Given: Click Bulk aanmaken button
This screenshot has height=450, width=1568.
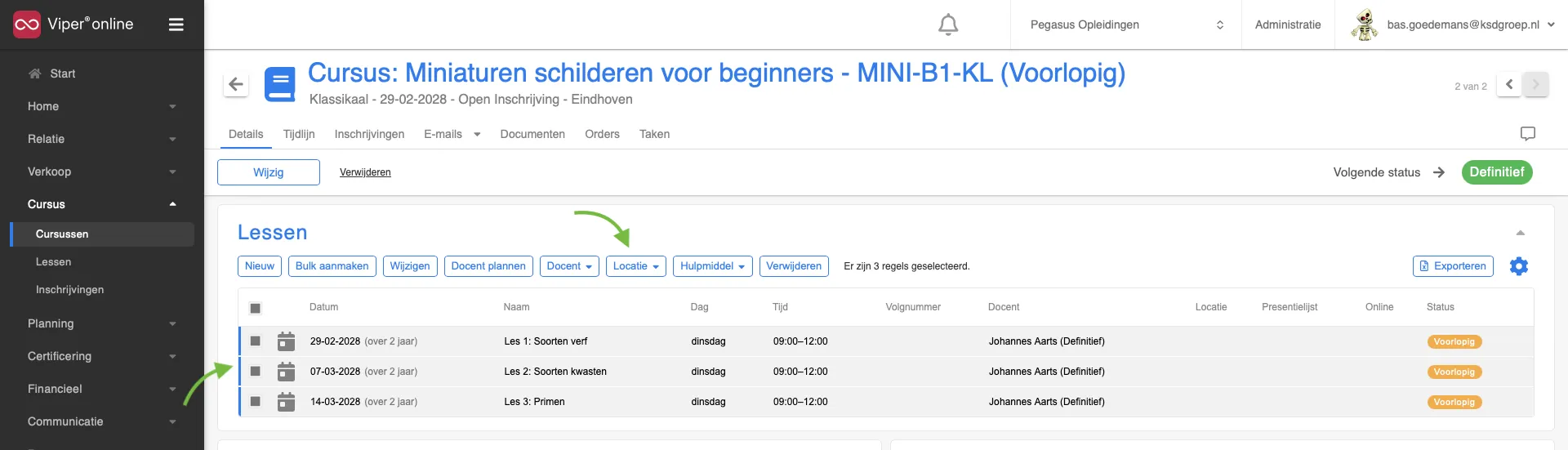Looking at the screenshot, I should 332,266.
